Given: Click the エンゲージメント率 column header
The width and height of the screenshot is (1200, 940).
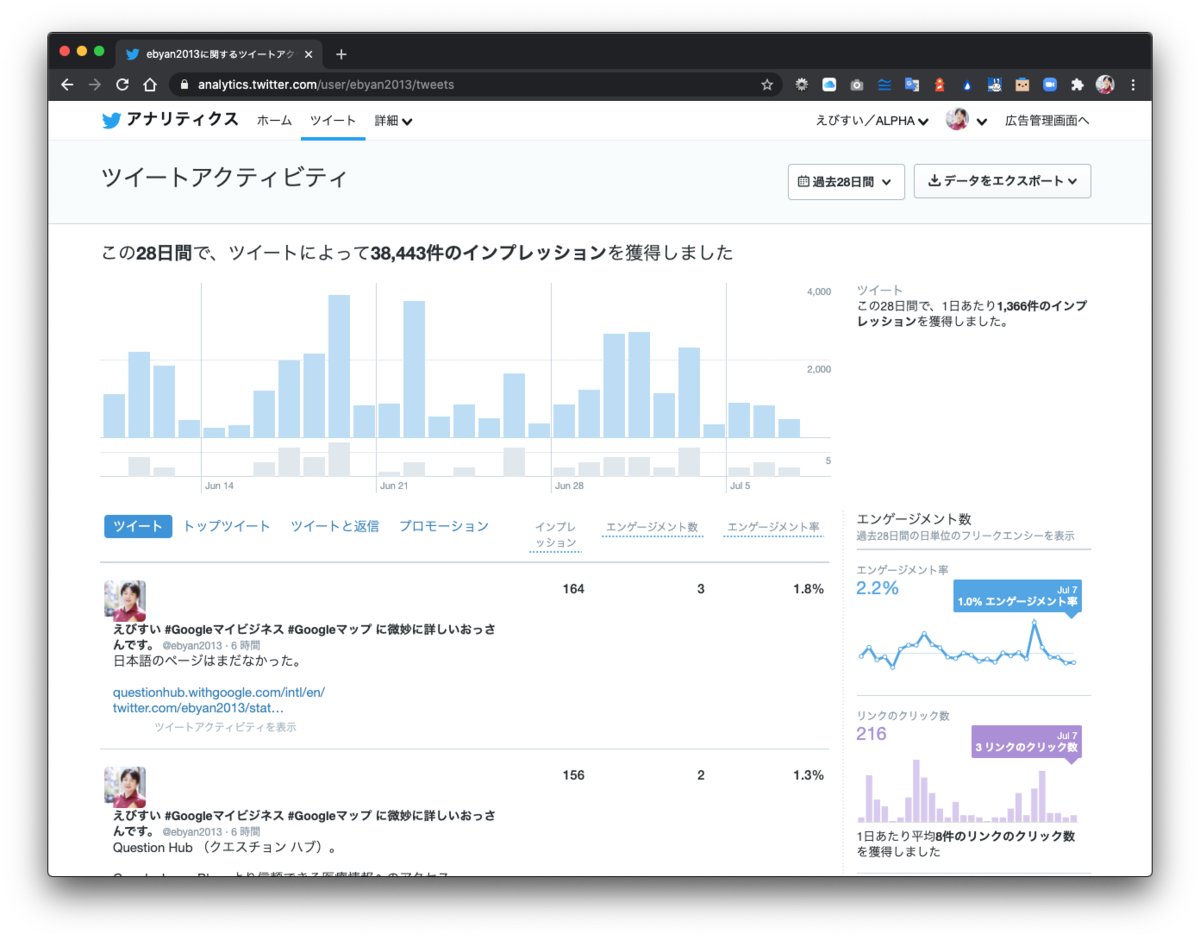Looking at the screenshot, I should 773,527.
